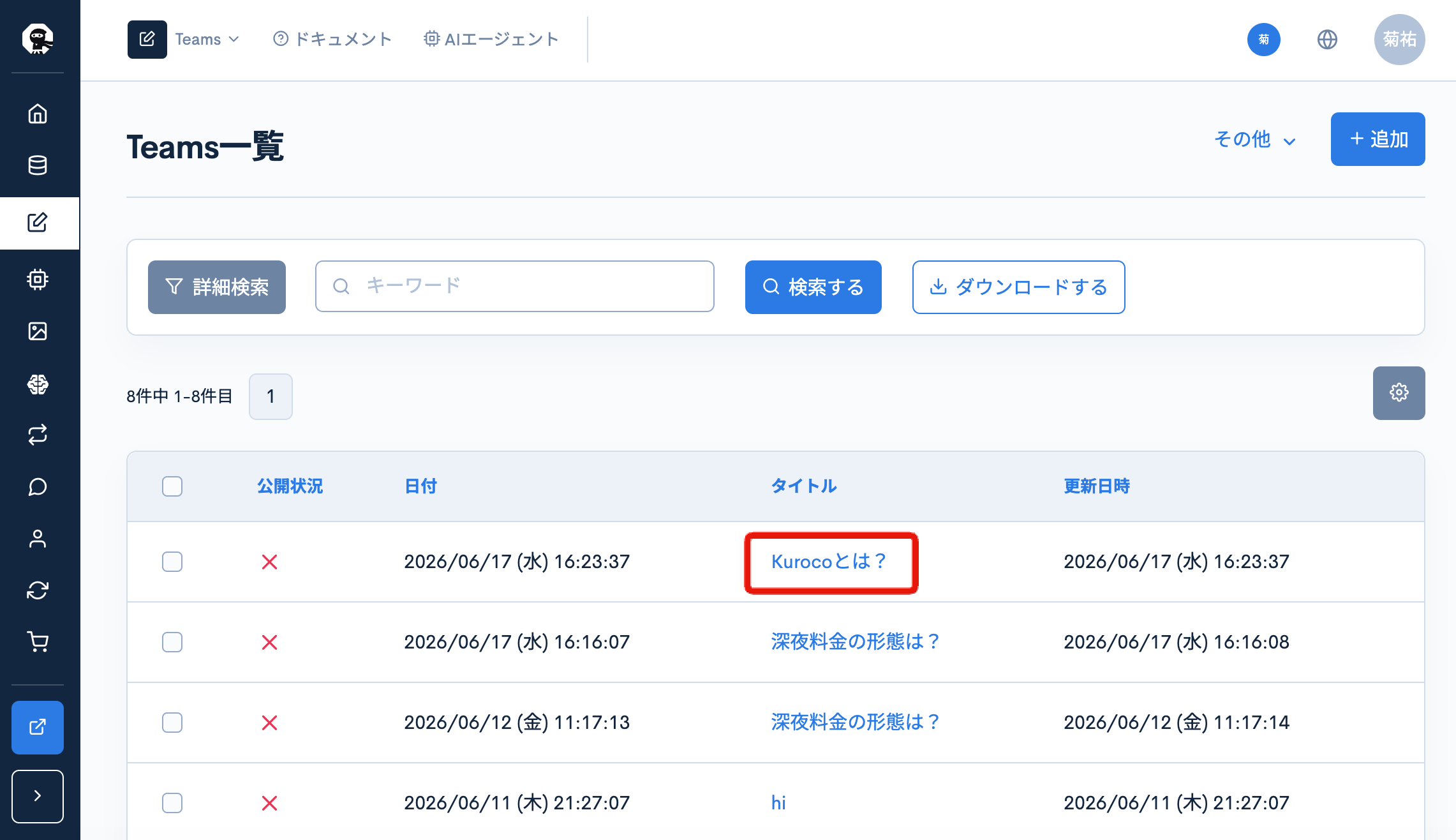Viewport: 1456px width, 840px height.
Task: Expand the sidebar with the arrow button
Action: click(x=38, y=796)
